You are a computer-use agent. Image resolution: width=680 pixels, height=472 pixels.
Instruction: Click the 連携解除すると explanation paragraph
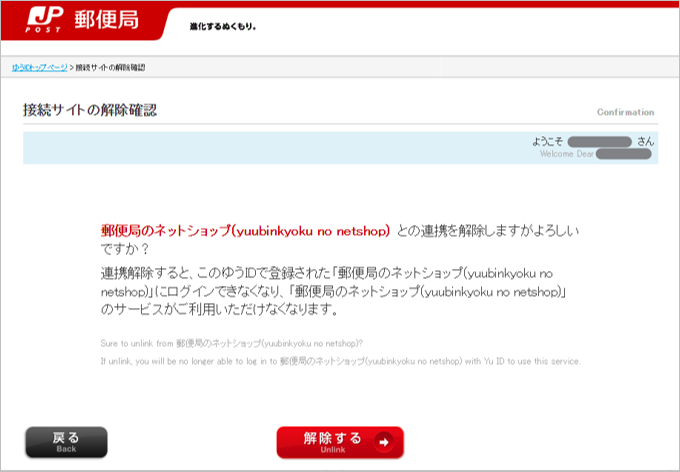point(334,292)
